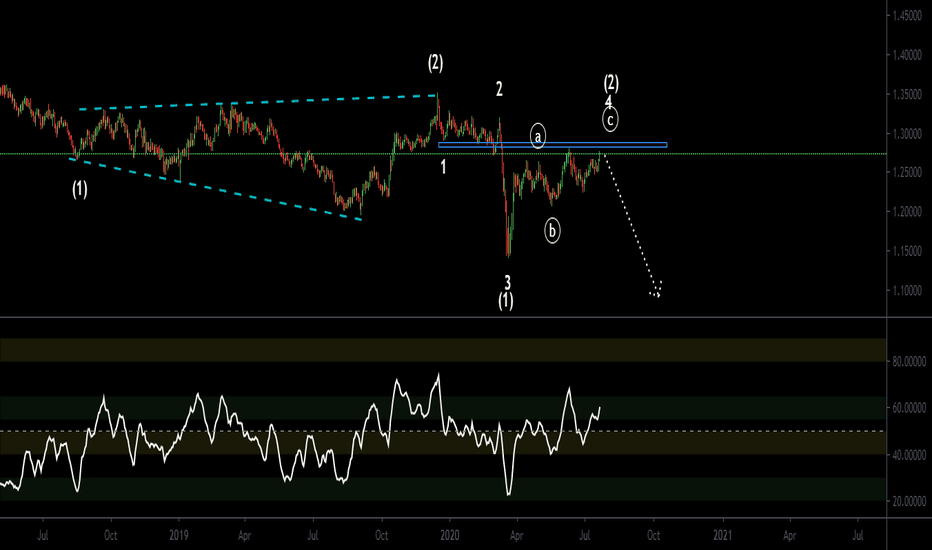The height and width of the screenshot is (550, 932).
Task: Select the blue resistance rectangle drawing
Action: tap(553, 144)
